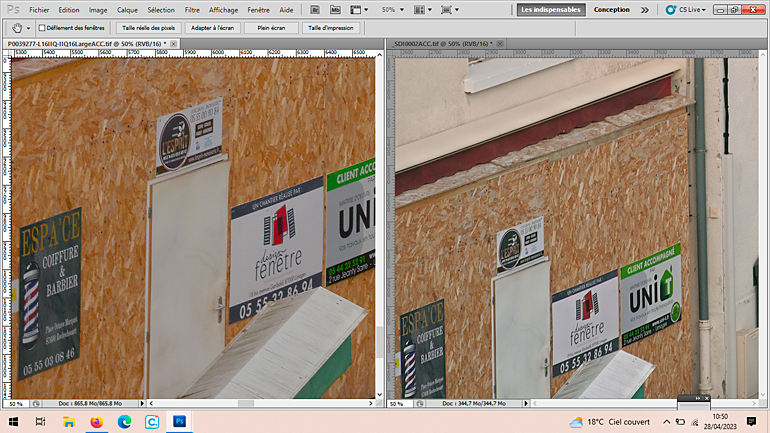This screenshot has height=433, width=770.
Task: Click Doc : 865,8 Mo status text
Action: click(90, 404)
